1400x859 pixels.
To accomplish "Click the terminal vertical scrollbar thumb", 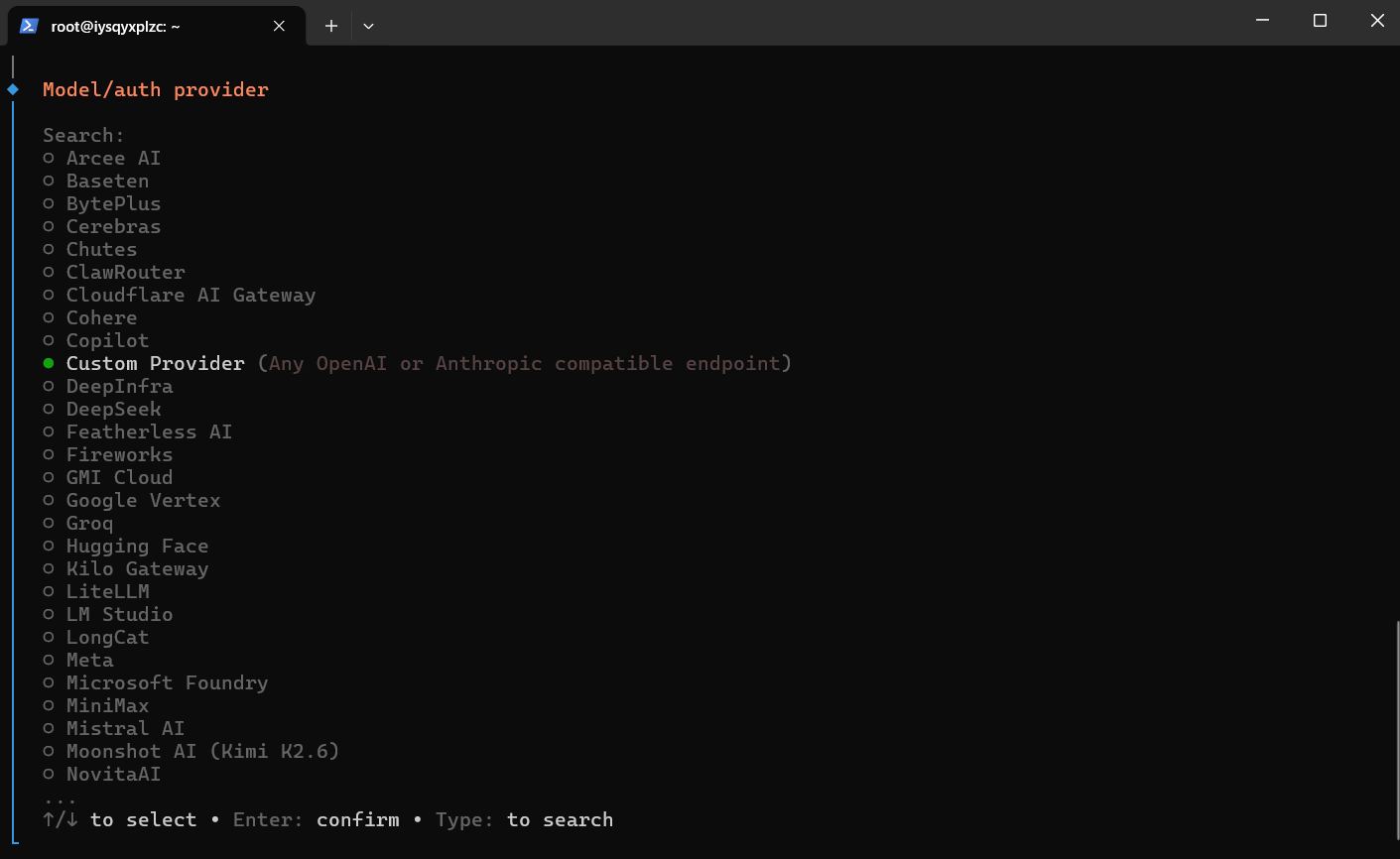I will coord(1396,732).
